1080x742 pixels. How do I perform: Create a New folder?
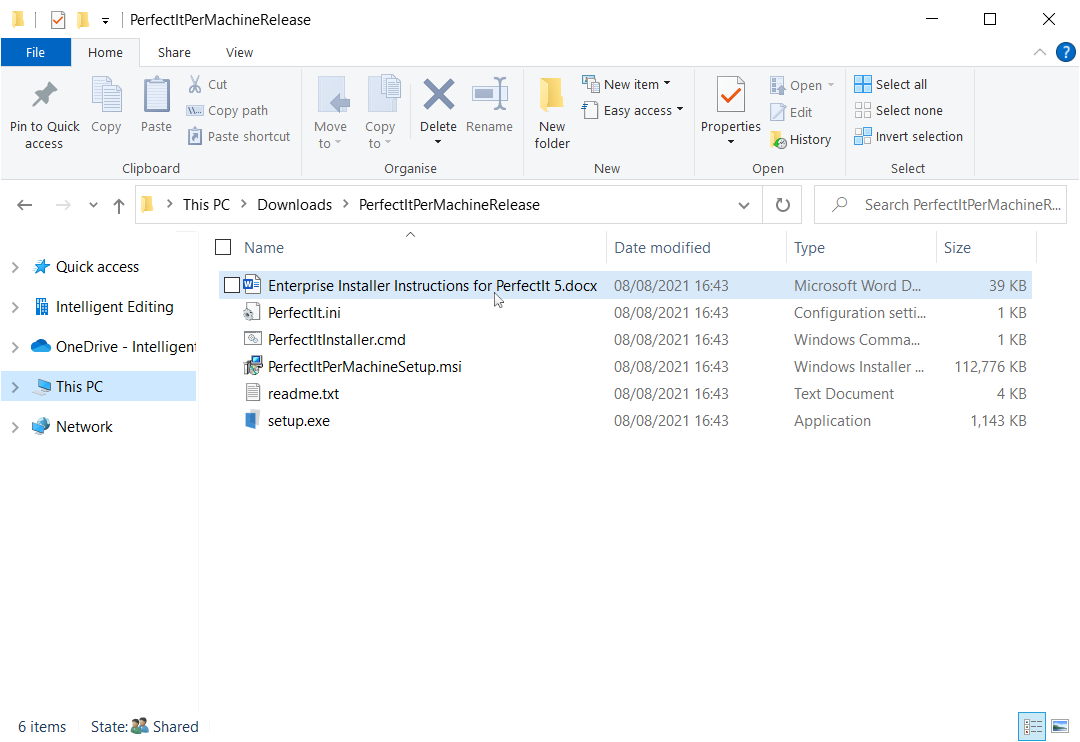tap(552, 114)
